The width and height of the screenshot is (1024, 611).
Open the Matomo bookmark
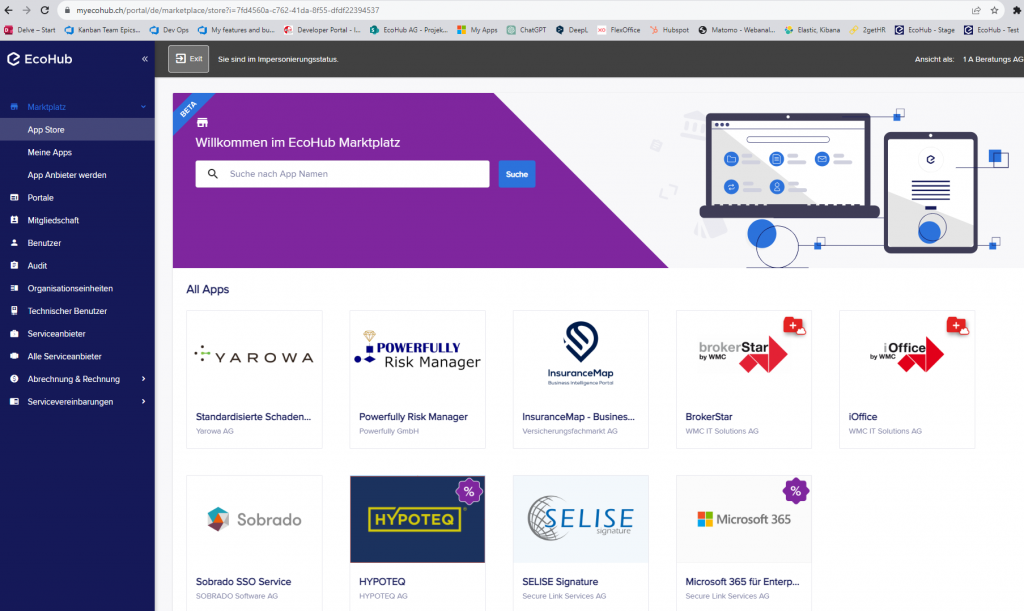(x=737, y=30)
